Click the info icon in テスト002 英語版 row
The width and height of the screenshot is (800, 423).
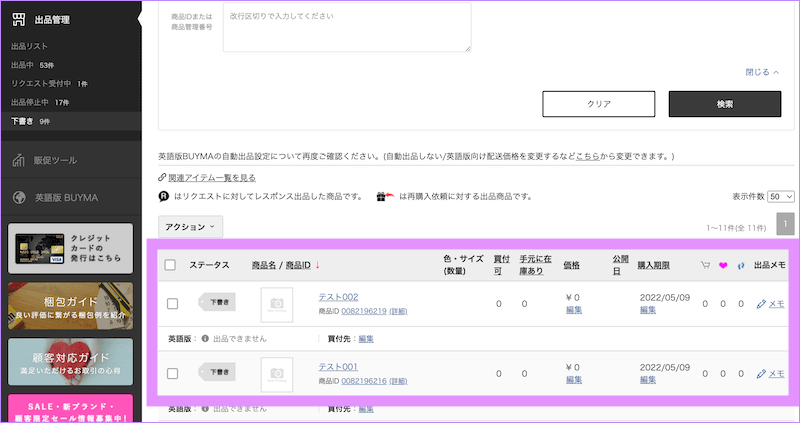205,339
